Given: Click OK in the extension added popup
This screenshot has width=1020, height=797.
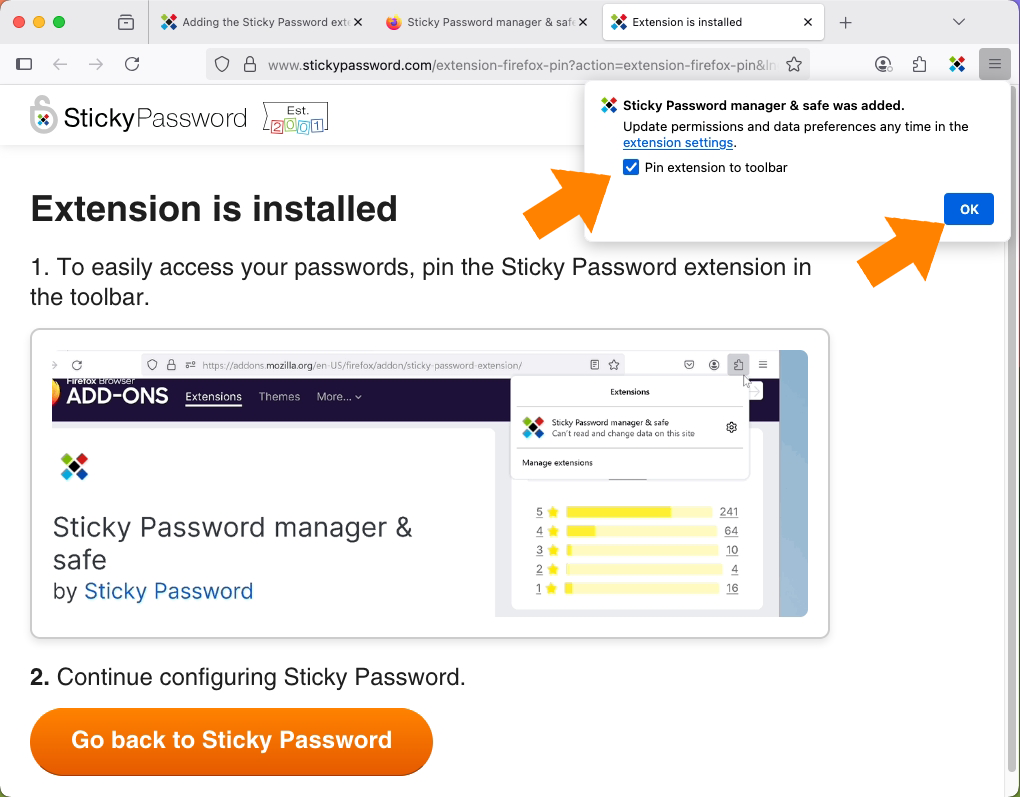Looking at the screenshot, I should [969, 209].
